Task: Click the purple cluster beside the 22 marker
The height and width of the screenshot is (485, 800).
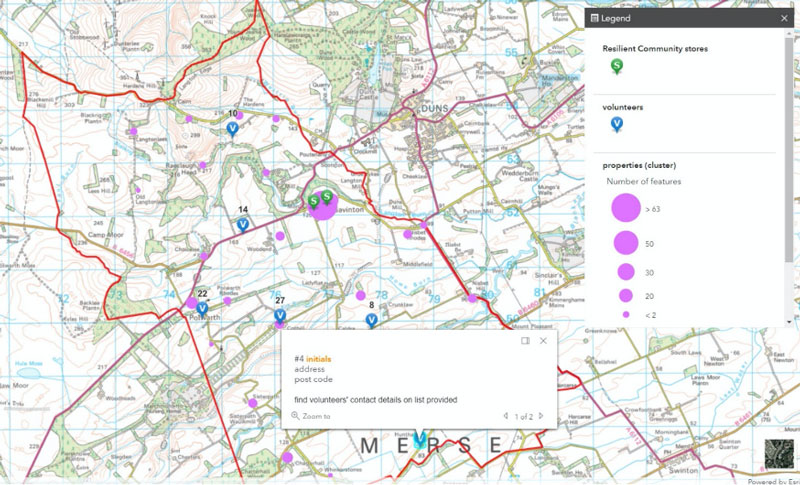Action: click(x=191, y=303)
